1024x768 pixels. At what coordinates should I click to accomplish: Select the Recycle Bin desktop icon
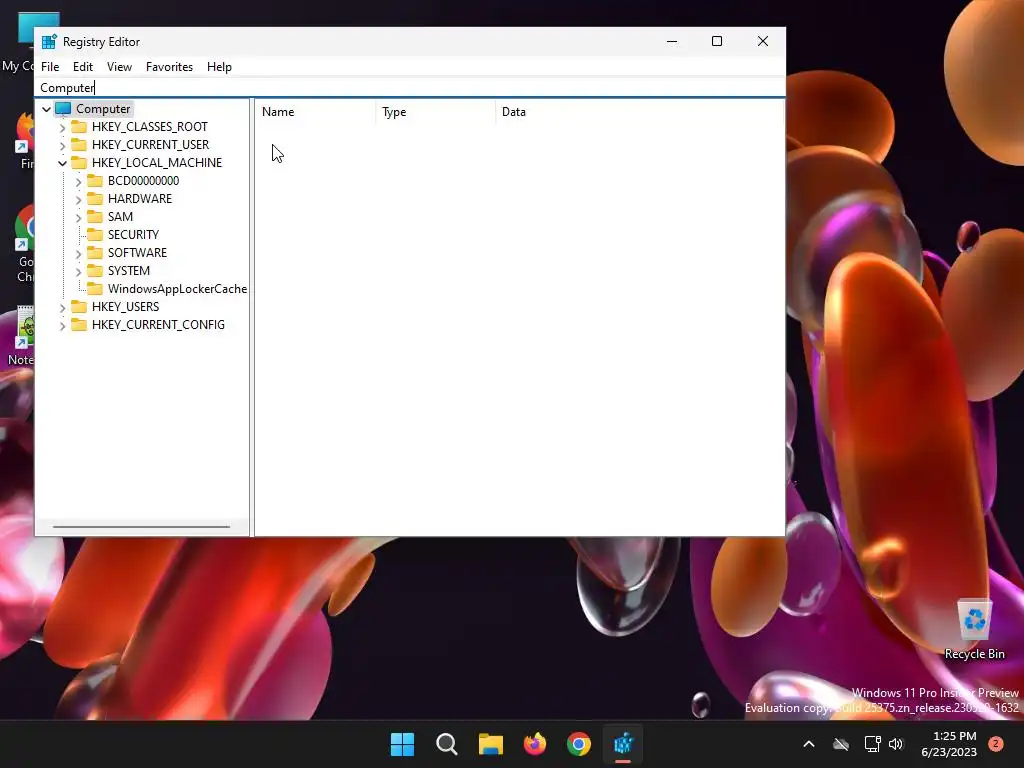(974, 630)
